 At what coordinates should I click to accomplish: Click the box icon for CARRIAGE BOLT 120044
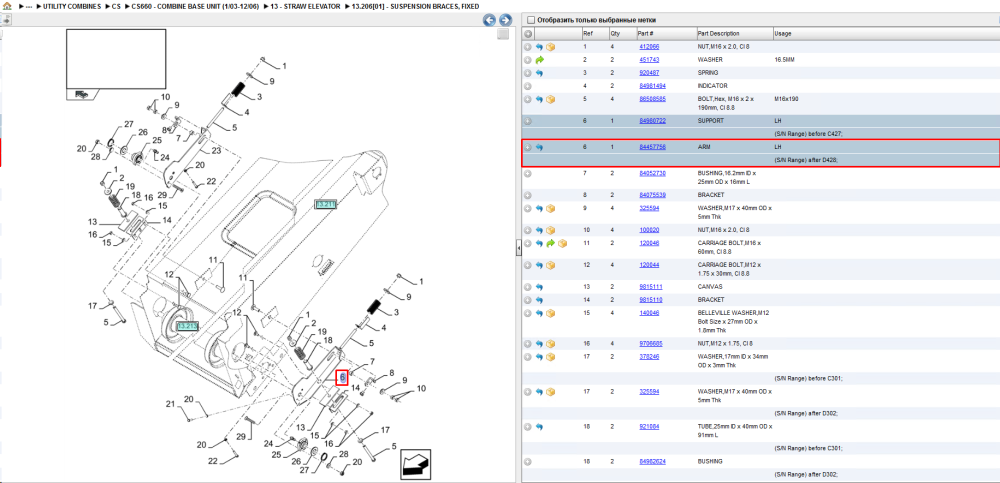(x=550, y=265)
